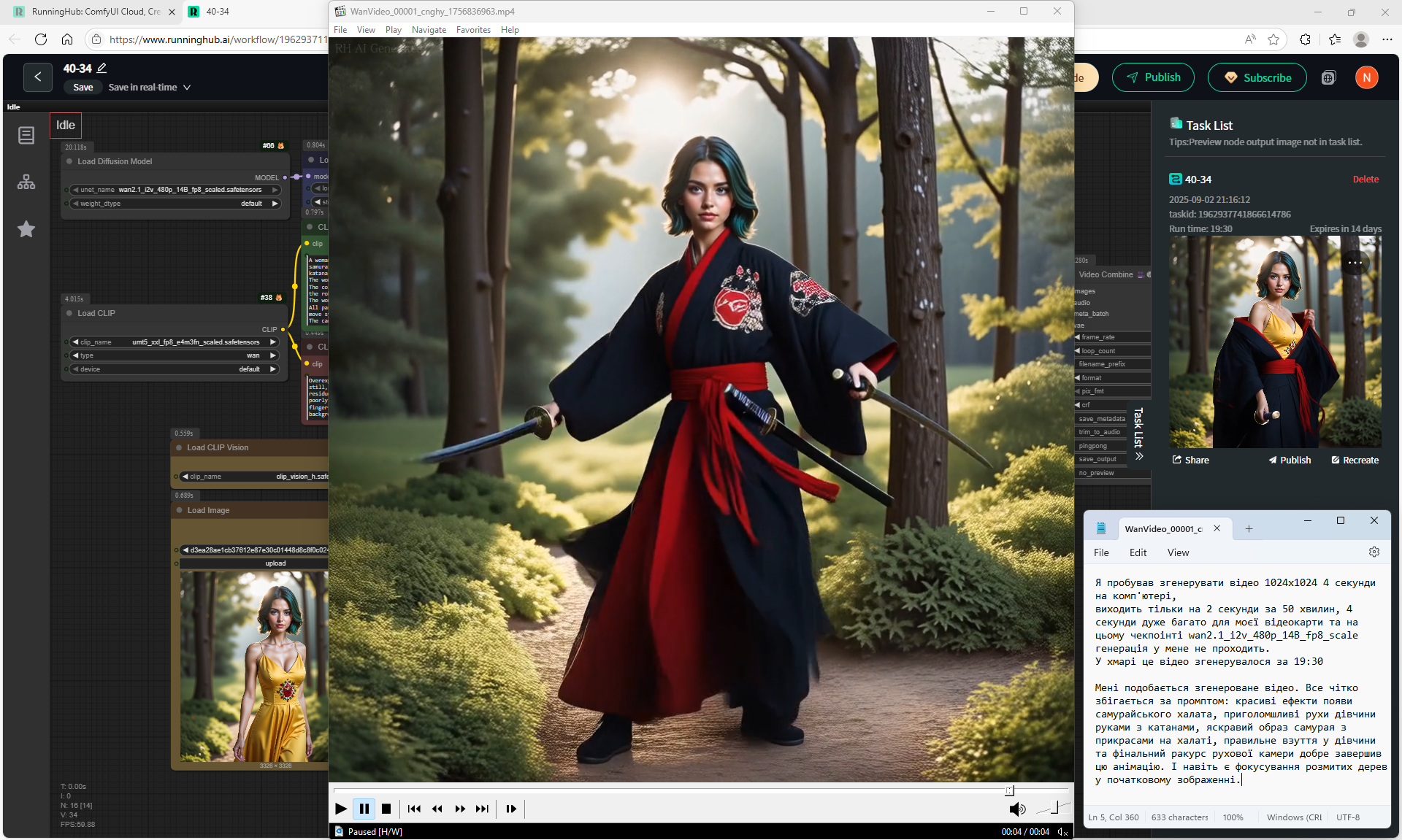Open the favorites star icon in left sidebar
The width and height of the screenshot is (1402, 840).
click(26, 229)
